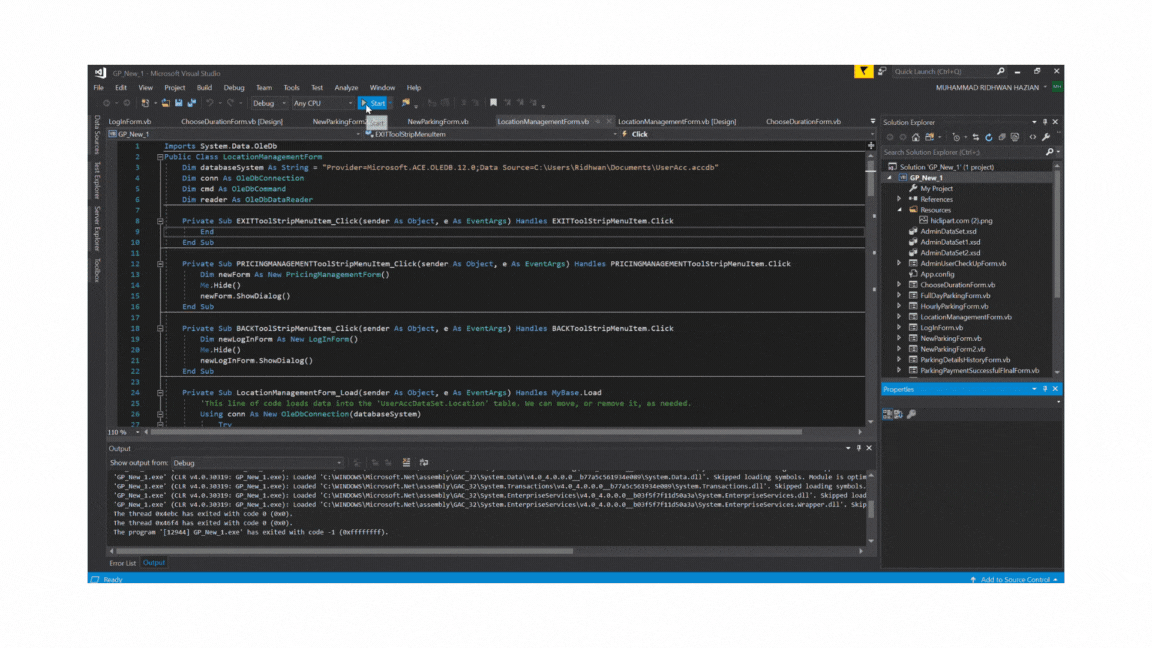Image resolution: width=1152 pixels, height=648 pixels.
Task: Open the Debug solution configuration dropdown
Action: (x=269, y=104)
